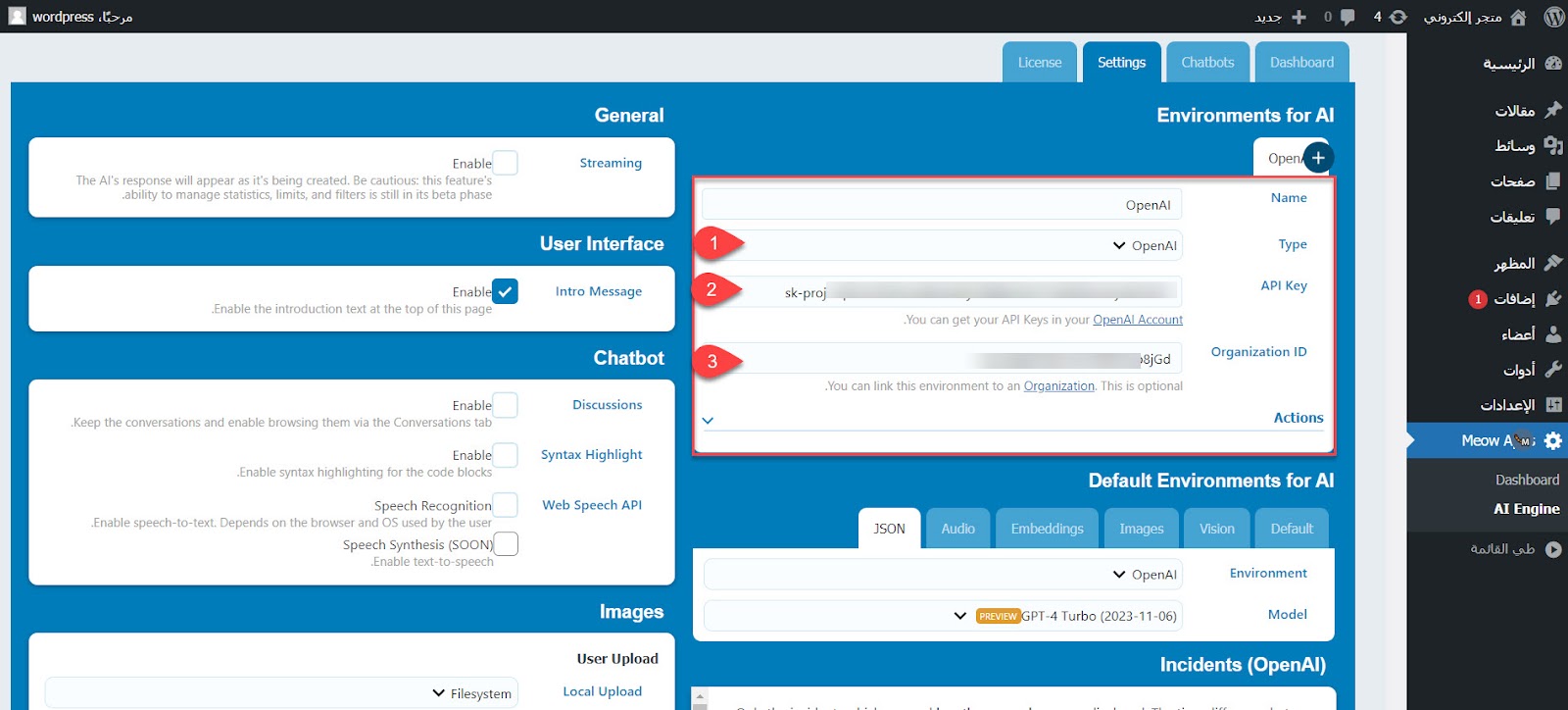The height and width of the screenshot is (710, 1568).
Task: Click the home icon for site name
Action: tap(1518, 17)
